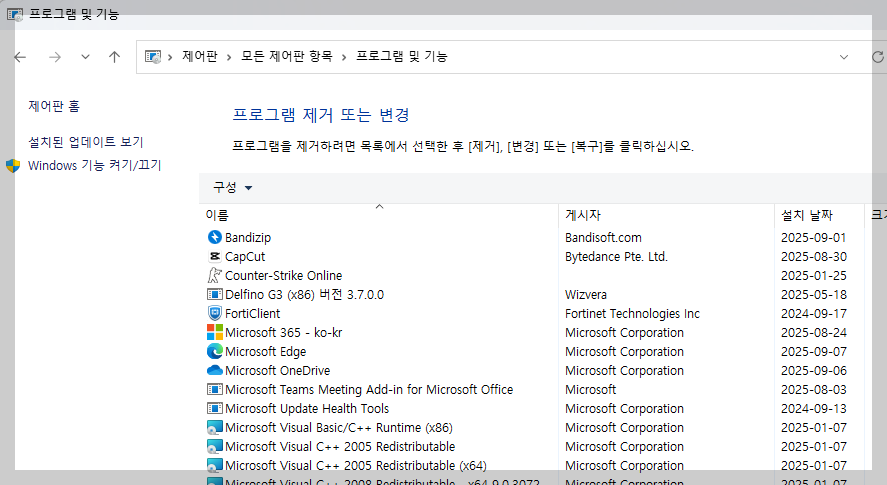Select the CapCut entry
Viewport: 887px width, 485px height.
245,256
